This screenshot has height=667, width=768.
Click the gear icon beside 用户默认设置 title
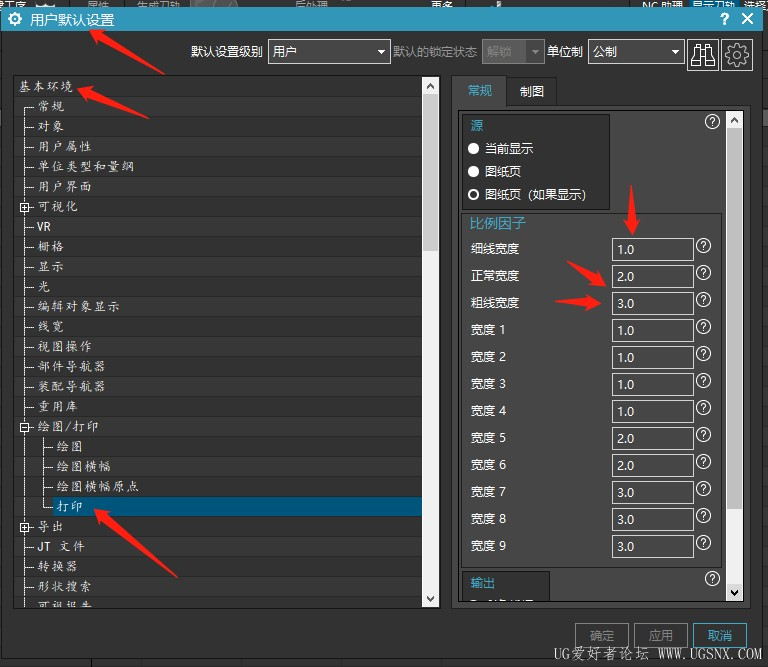click(15, 20)
